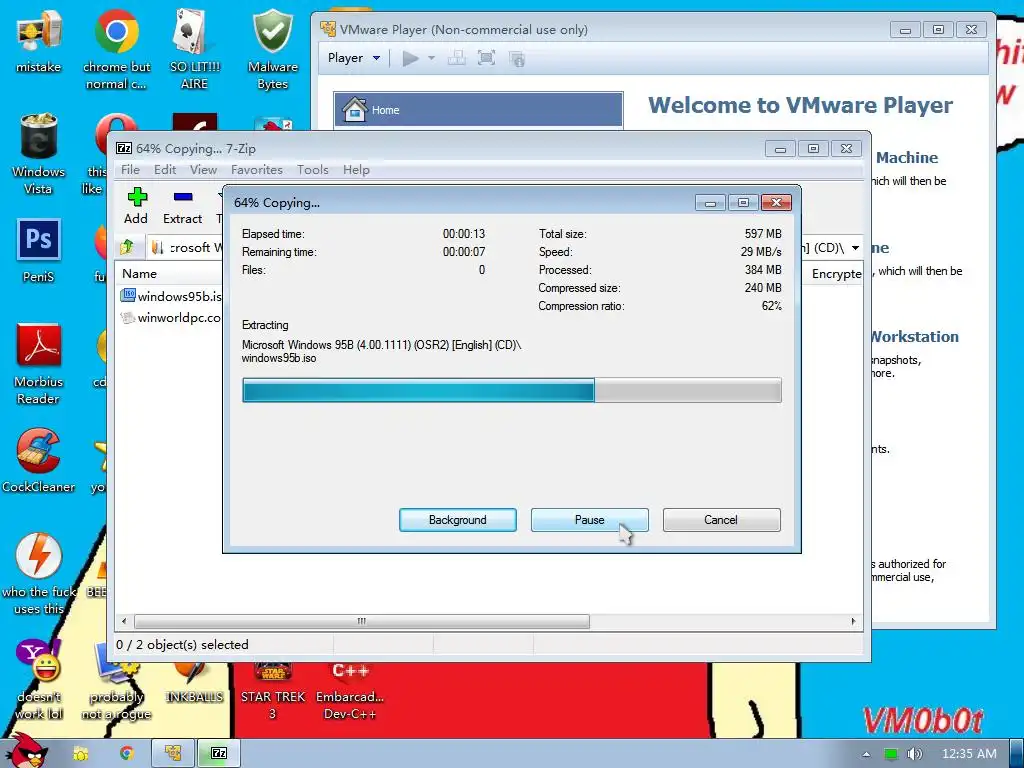This screenshot has height=768, width=1024.
Task: Click the Add button in the 7-Zip toolbar
Action: (136, 206)
